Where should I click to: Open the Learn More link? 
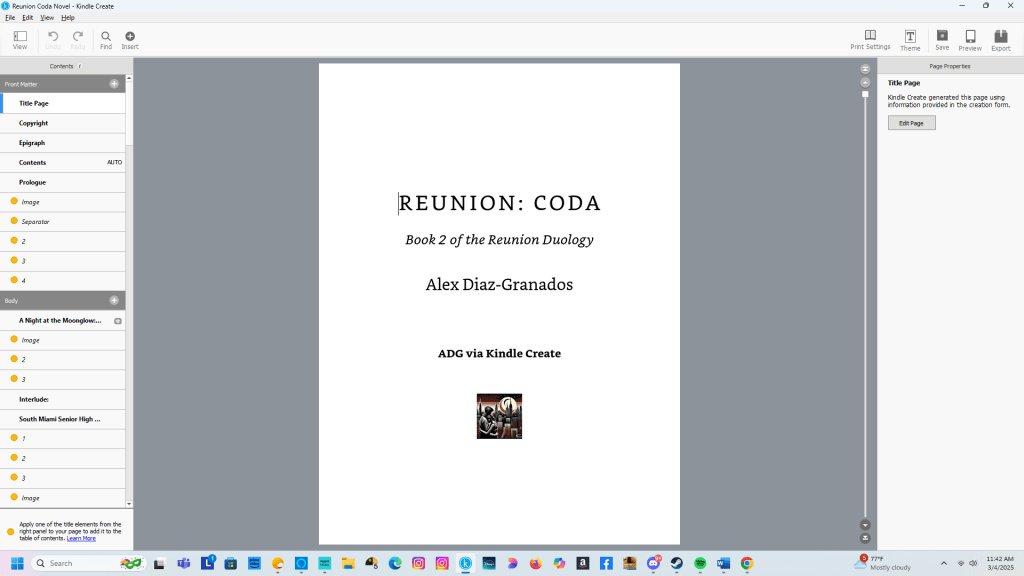(x=80, y=537)
